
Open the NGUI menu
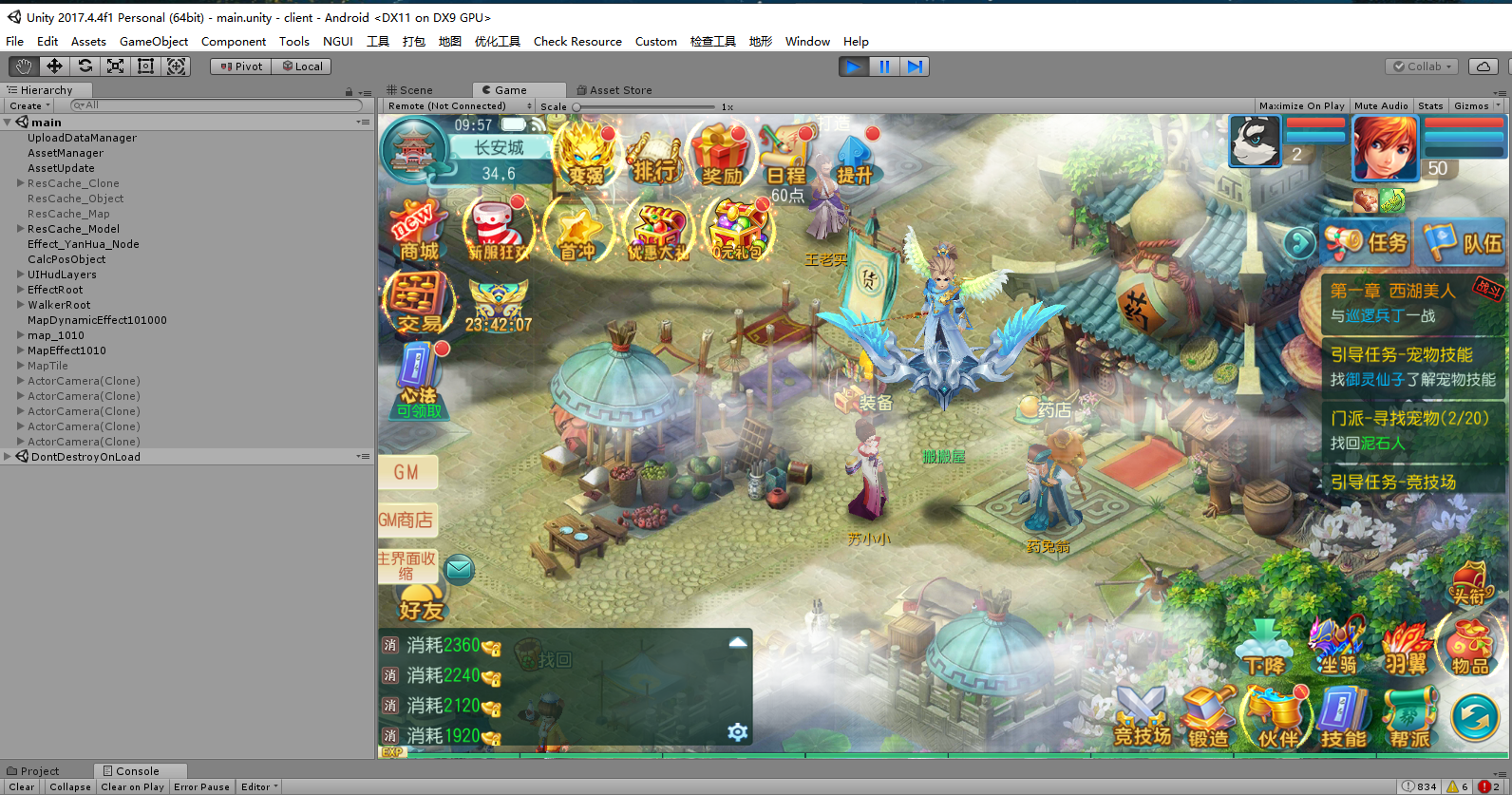click(338, 41)
